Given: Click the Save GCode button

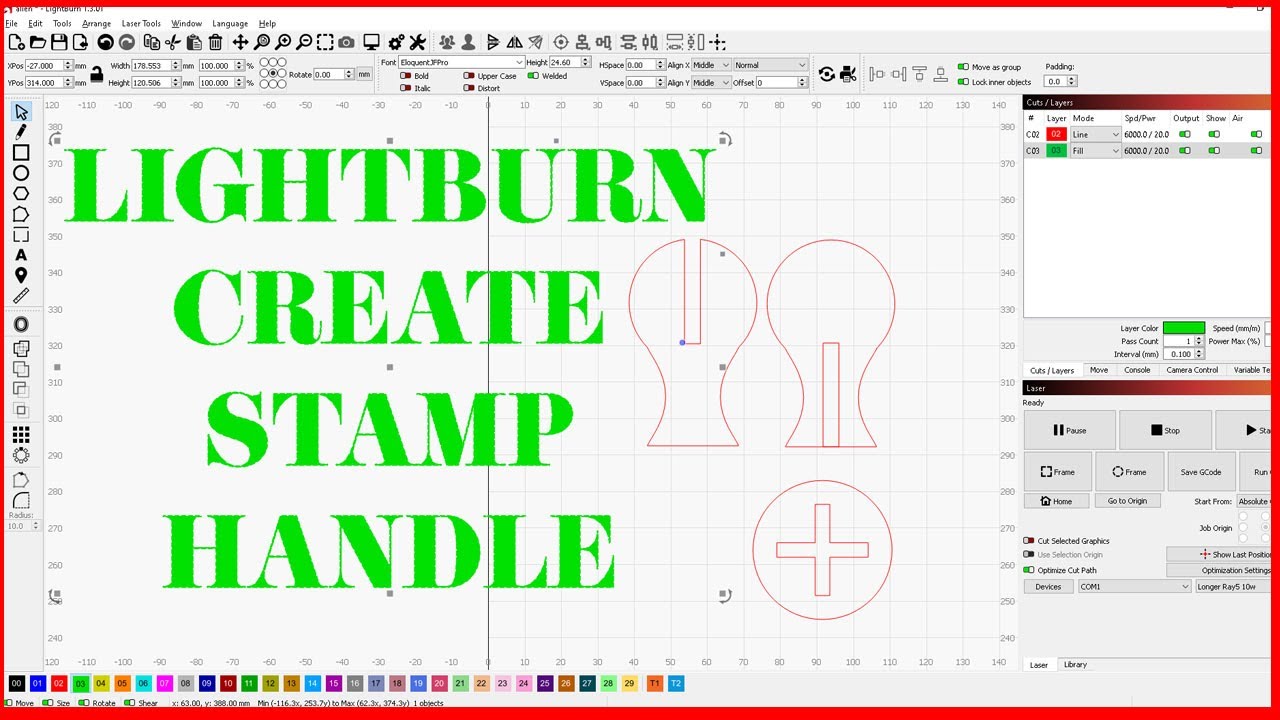Looking at the screenshot, I should (x=1201, y=472).
